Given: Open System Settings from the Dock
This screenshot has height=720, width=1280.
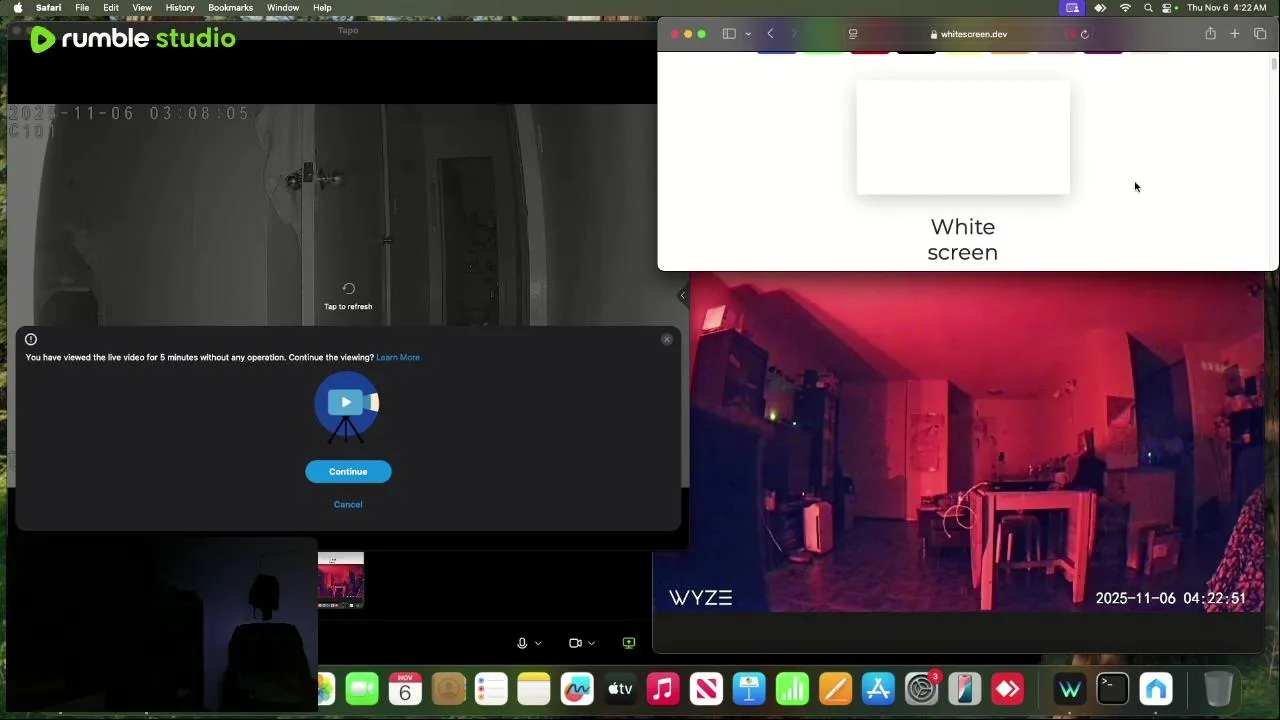Looking at the screenshot, I should coord(921,689).
